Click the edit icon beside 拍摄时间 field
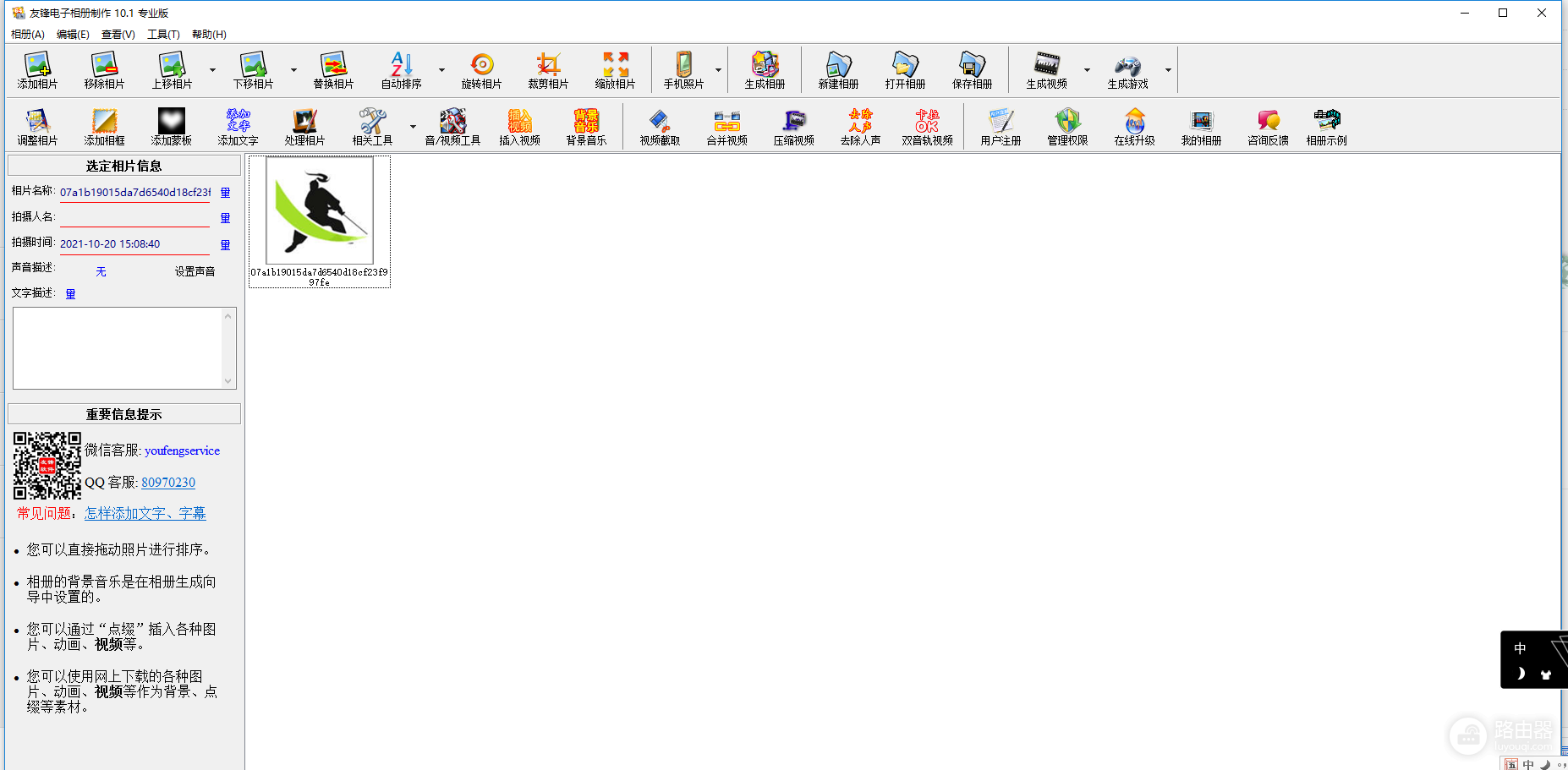This screenshot has width=1568, height=770. coord(225,245)
